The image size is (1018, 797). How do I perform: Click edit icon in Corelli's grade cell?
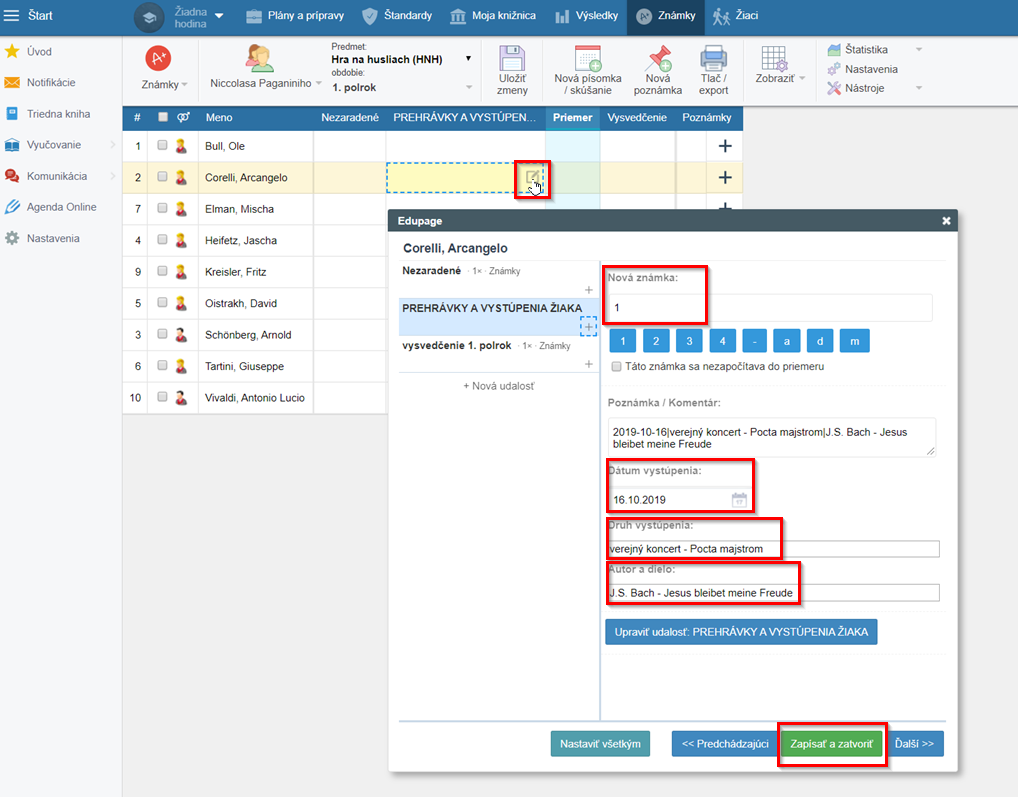click(533, 177)
